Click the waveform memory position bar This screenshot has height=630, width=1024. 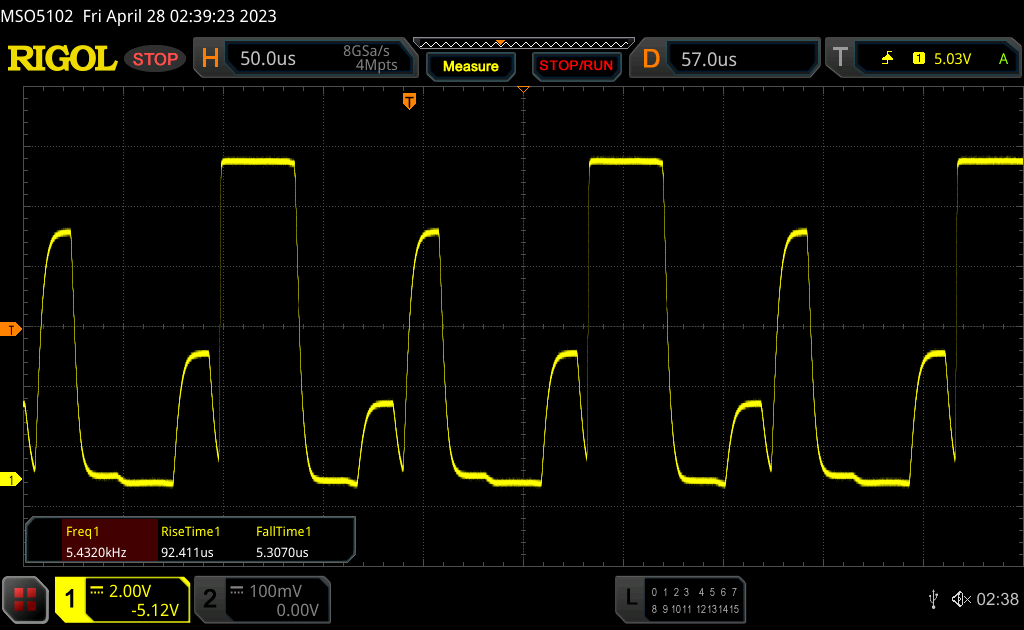523,44
